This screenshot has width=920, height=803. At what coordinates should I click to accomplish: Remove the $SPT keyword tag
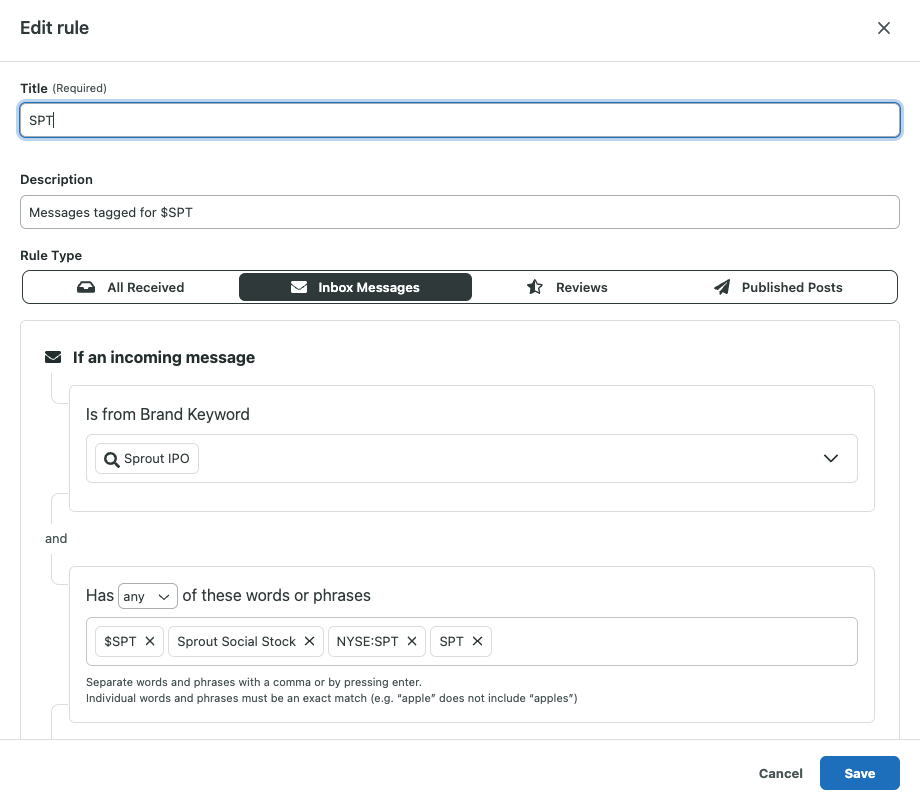pyautogui.click(x=150, y=641)
